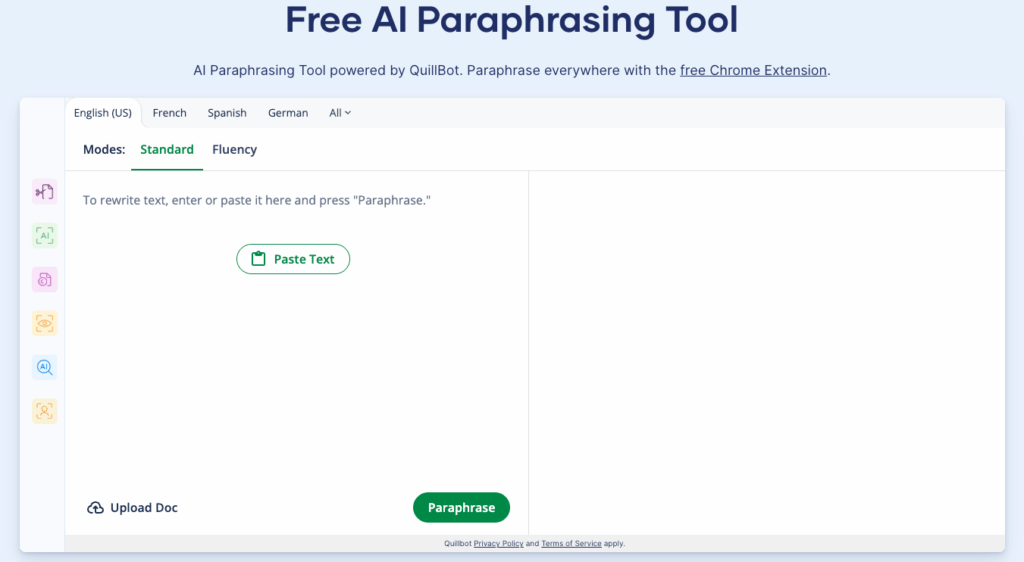Open the orange eye scan sidebar tool

[44, 324]
